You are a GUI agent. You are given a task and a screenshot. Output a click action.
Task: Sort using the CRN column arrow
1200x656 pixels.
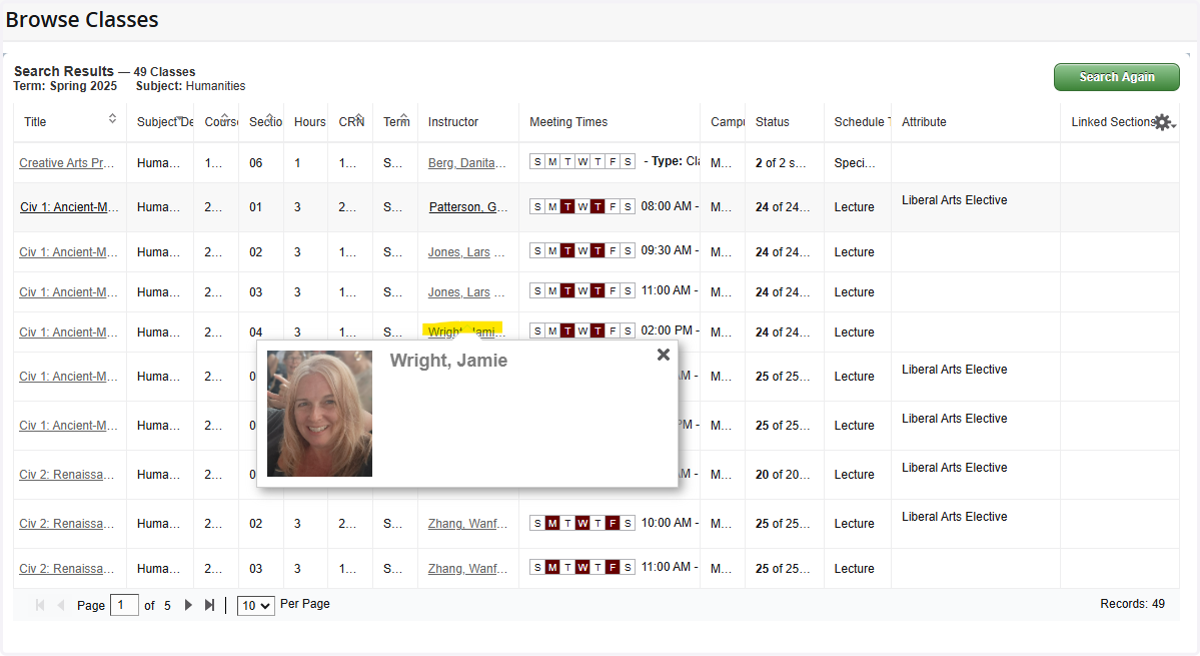(359, 117)
